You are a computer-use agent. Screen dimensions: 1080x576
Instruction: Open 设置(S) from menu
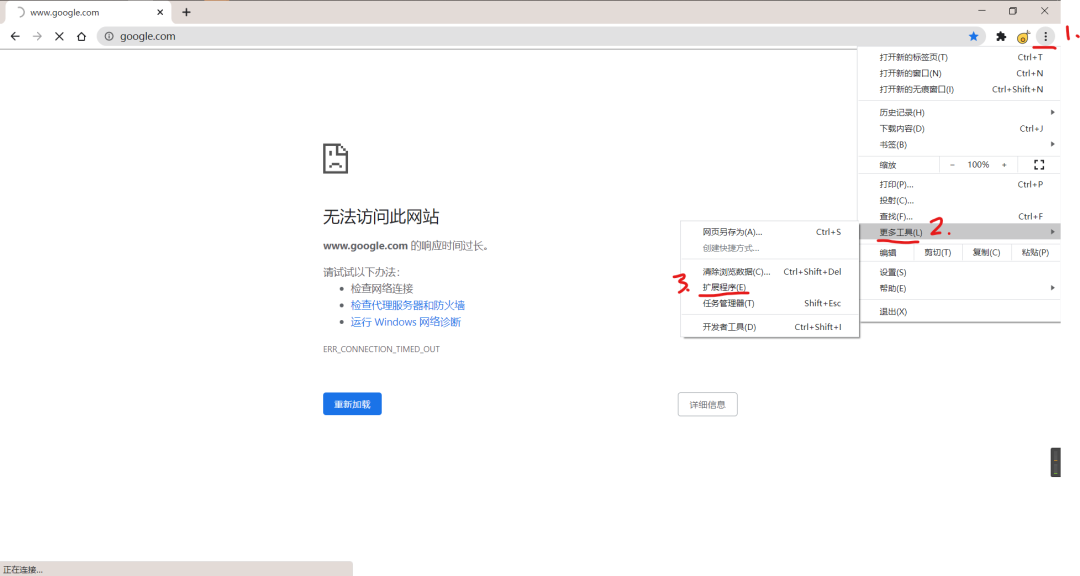click(x=959, y=272)
